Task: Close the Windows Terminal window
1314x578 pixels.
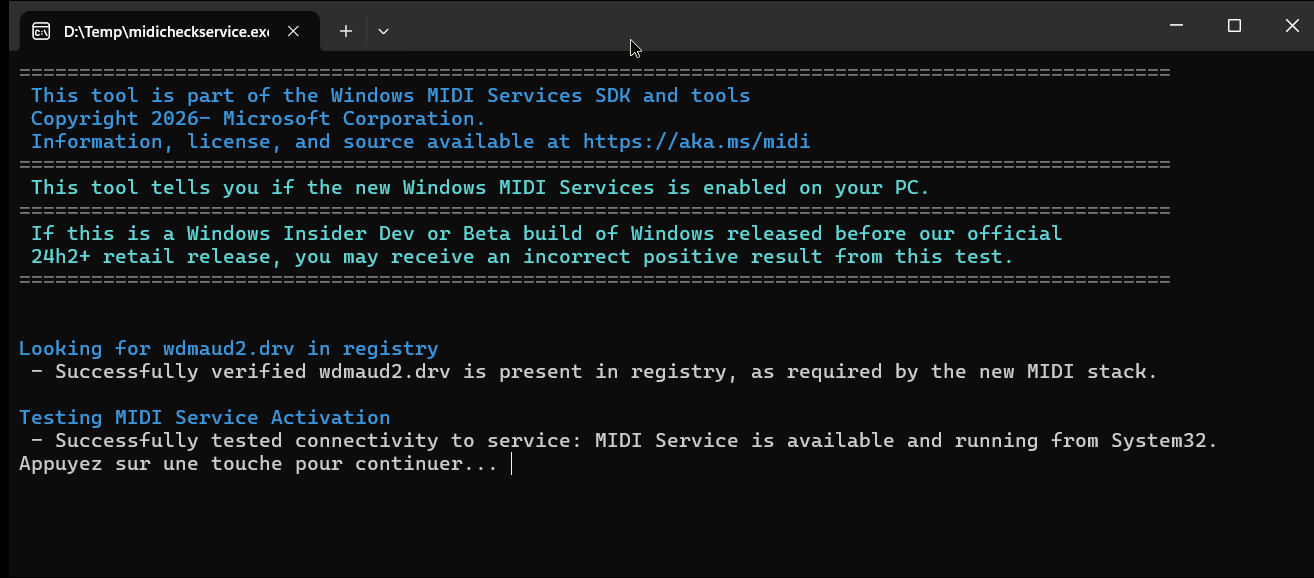Action: click(x=1291, y=26)
